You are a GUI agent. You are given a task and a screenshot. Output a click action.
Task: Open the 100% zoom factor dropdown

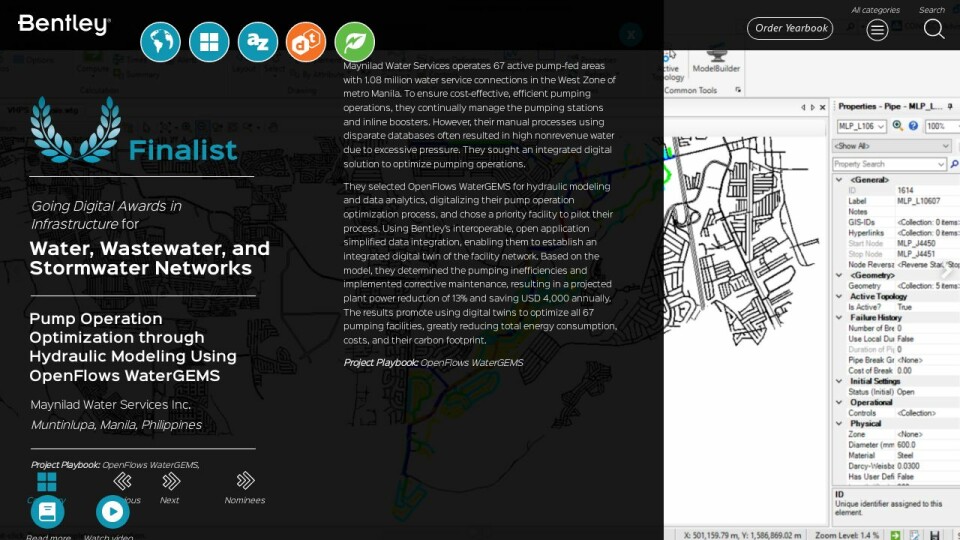(941, 126)
